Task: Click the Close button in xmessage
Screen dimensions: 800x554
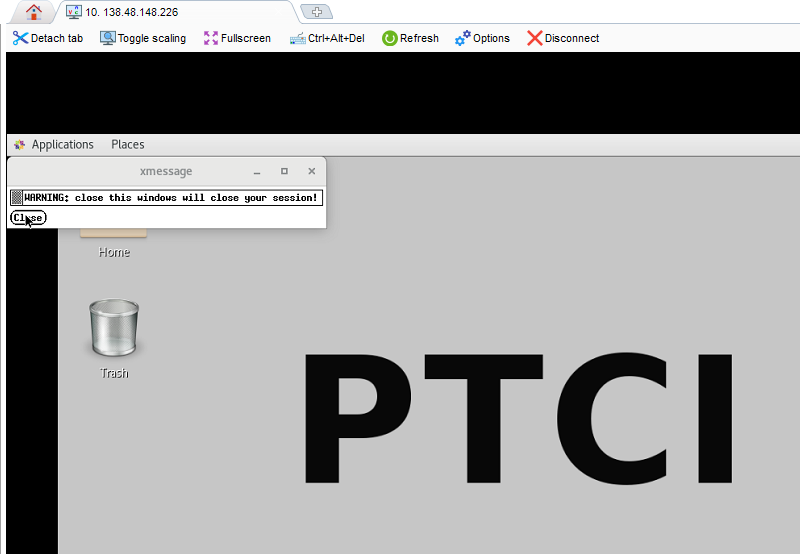Action: coord(29,218)
